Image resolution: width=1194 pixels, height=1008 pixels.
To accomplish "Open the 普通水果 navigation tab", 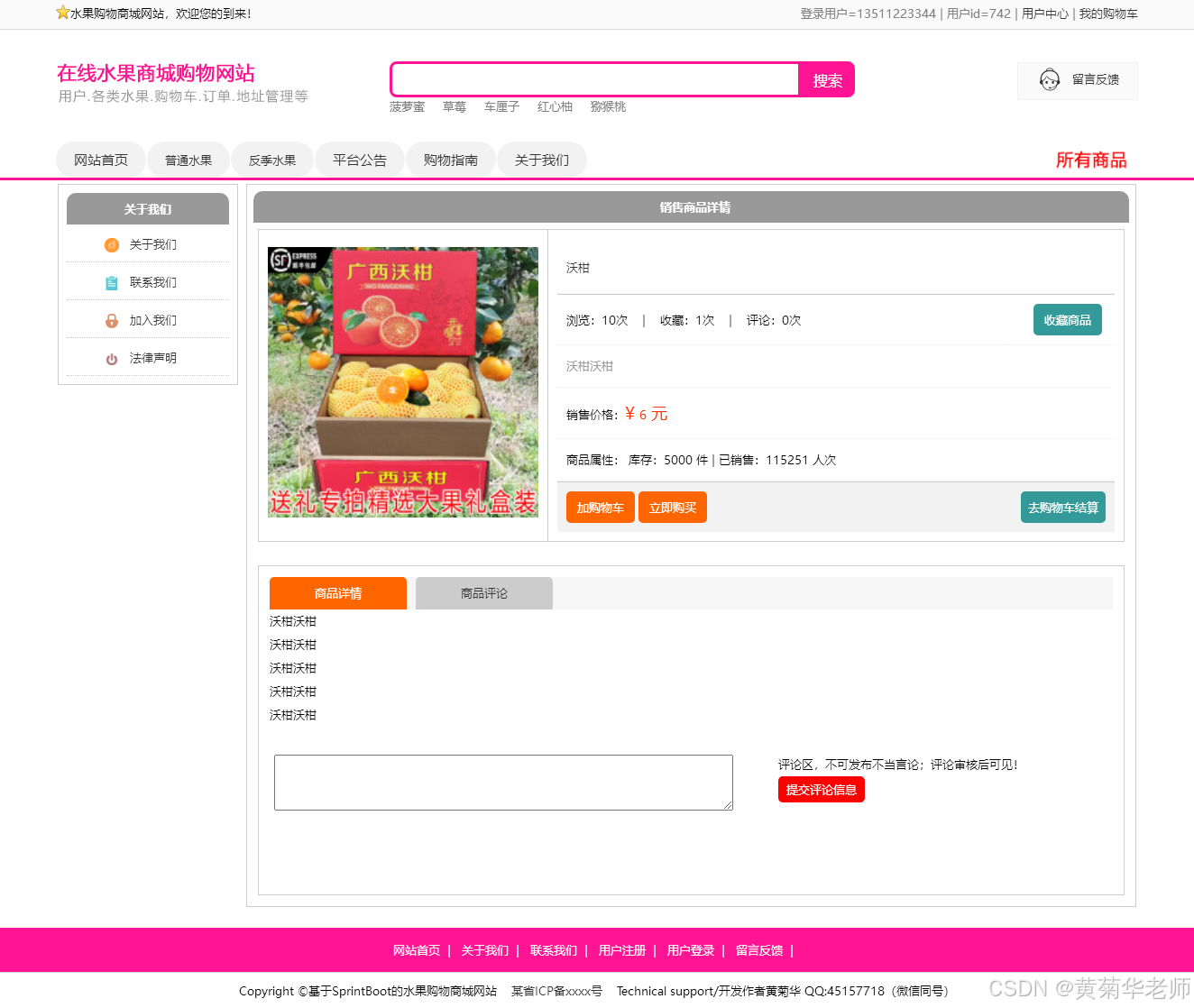I will click(x=188, y=160).
